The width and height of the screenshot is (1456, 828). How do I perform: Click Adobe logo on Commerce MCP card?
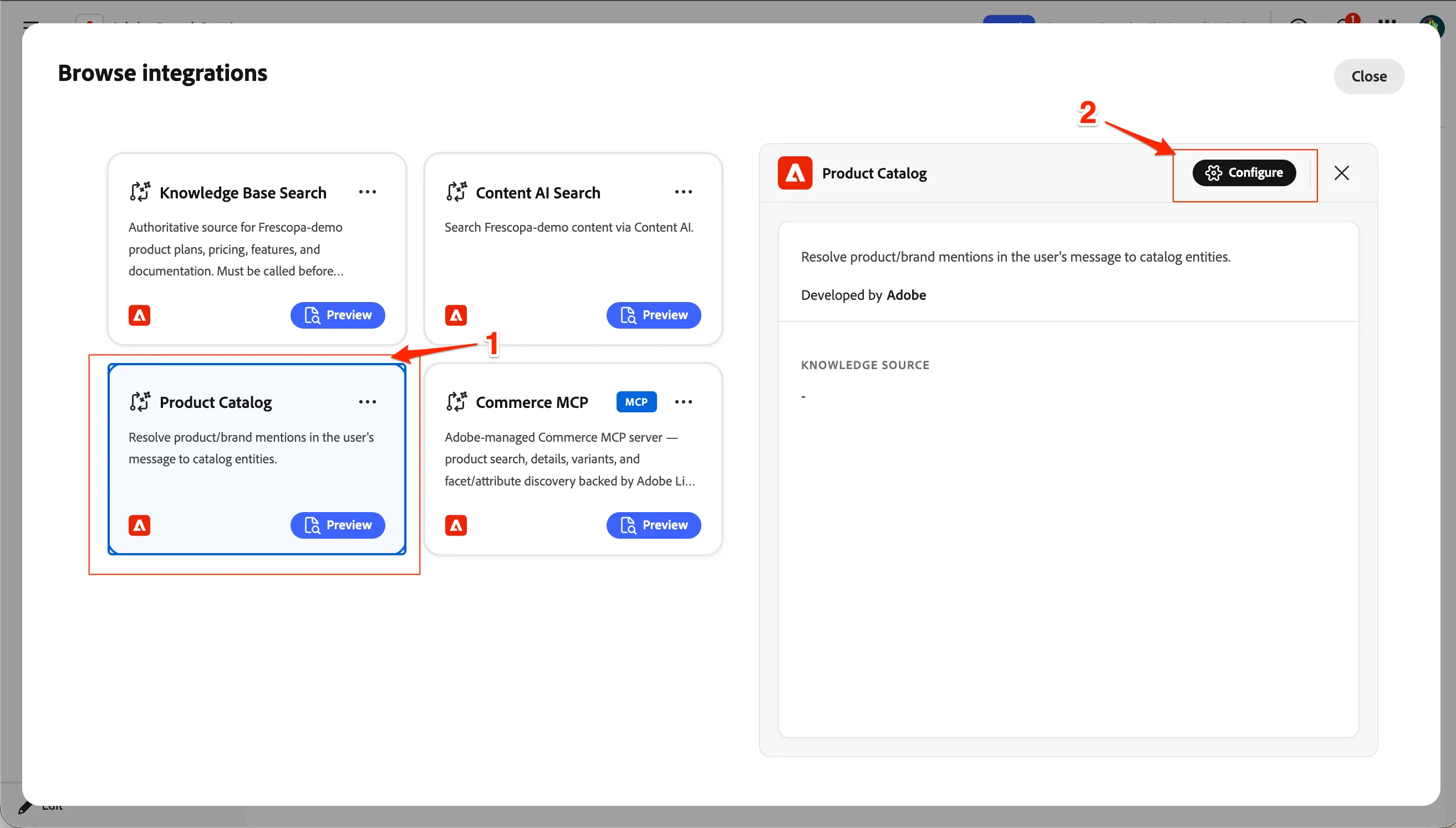point(456,525)
